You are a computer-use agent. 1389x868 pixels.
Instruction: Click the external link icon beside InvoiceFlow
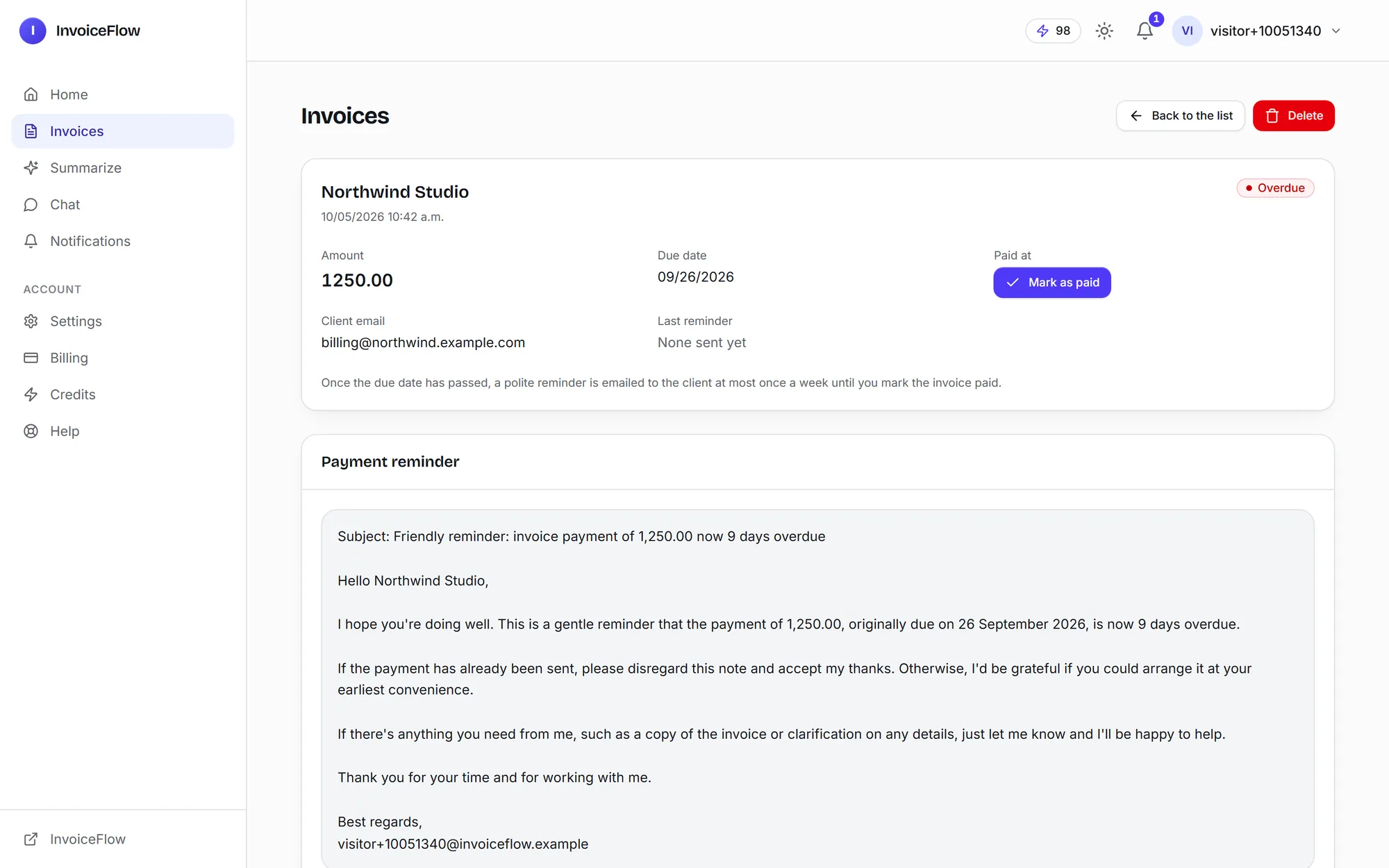(x=31, y=839)
